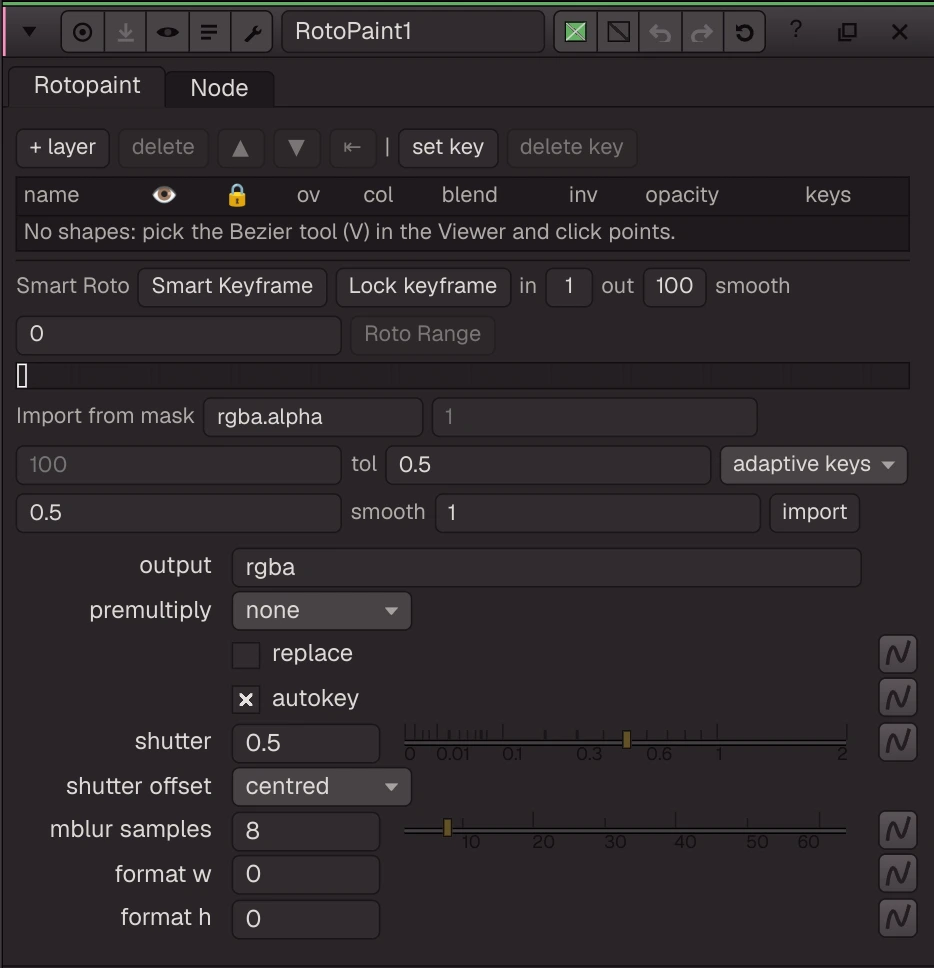This screenshot has width=934, height=968.
Task: Click the wrench icon in header
Action: [252, 31]
